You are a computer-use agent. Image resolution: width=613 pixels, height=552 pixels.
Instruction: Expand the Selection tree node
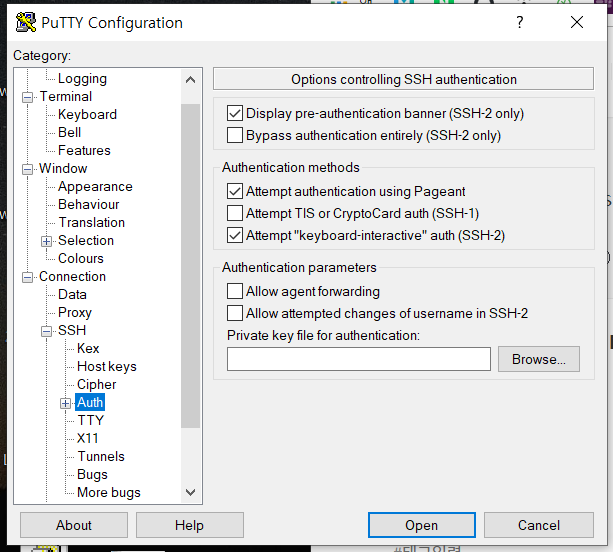[x=46, y=241]
